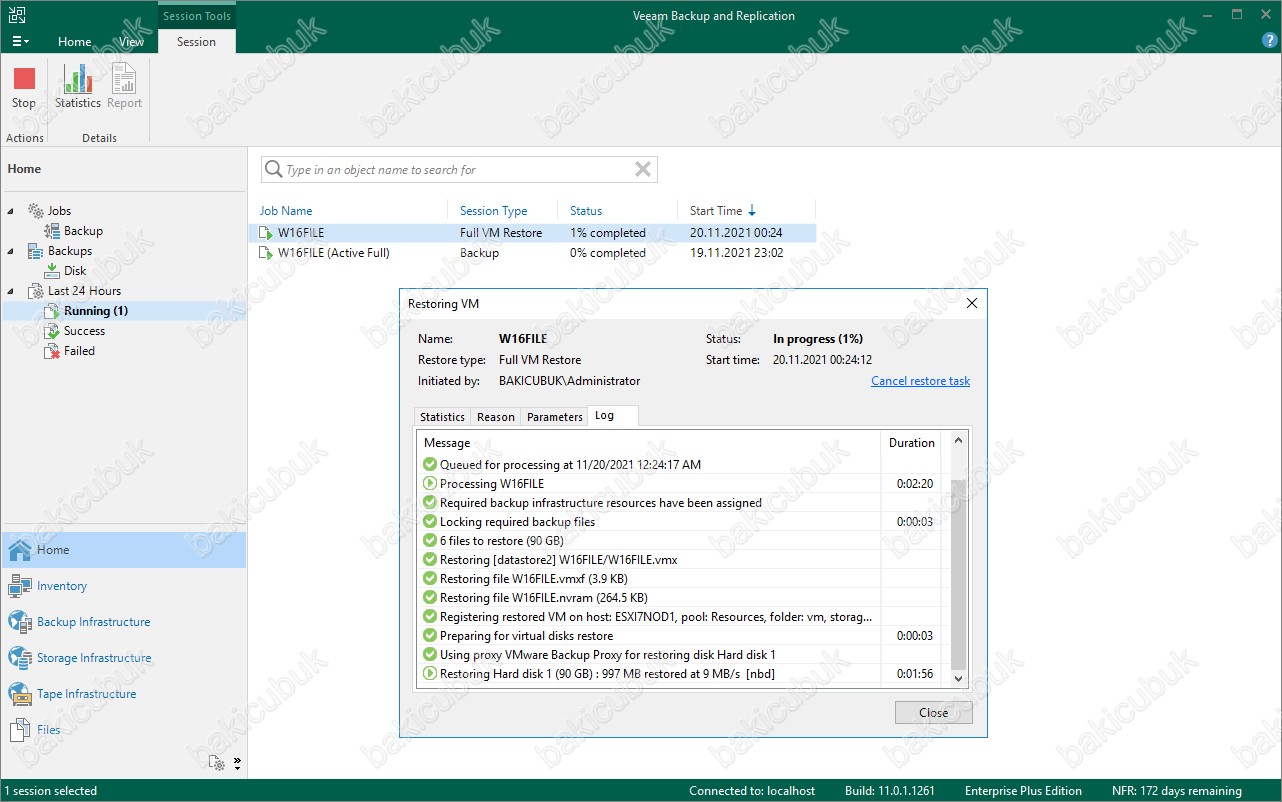This screenshot has width=1282, height=802.
Task: Click the Jobs gear icon
Action: (x=35, y=211)
